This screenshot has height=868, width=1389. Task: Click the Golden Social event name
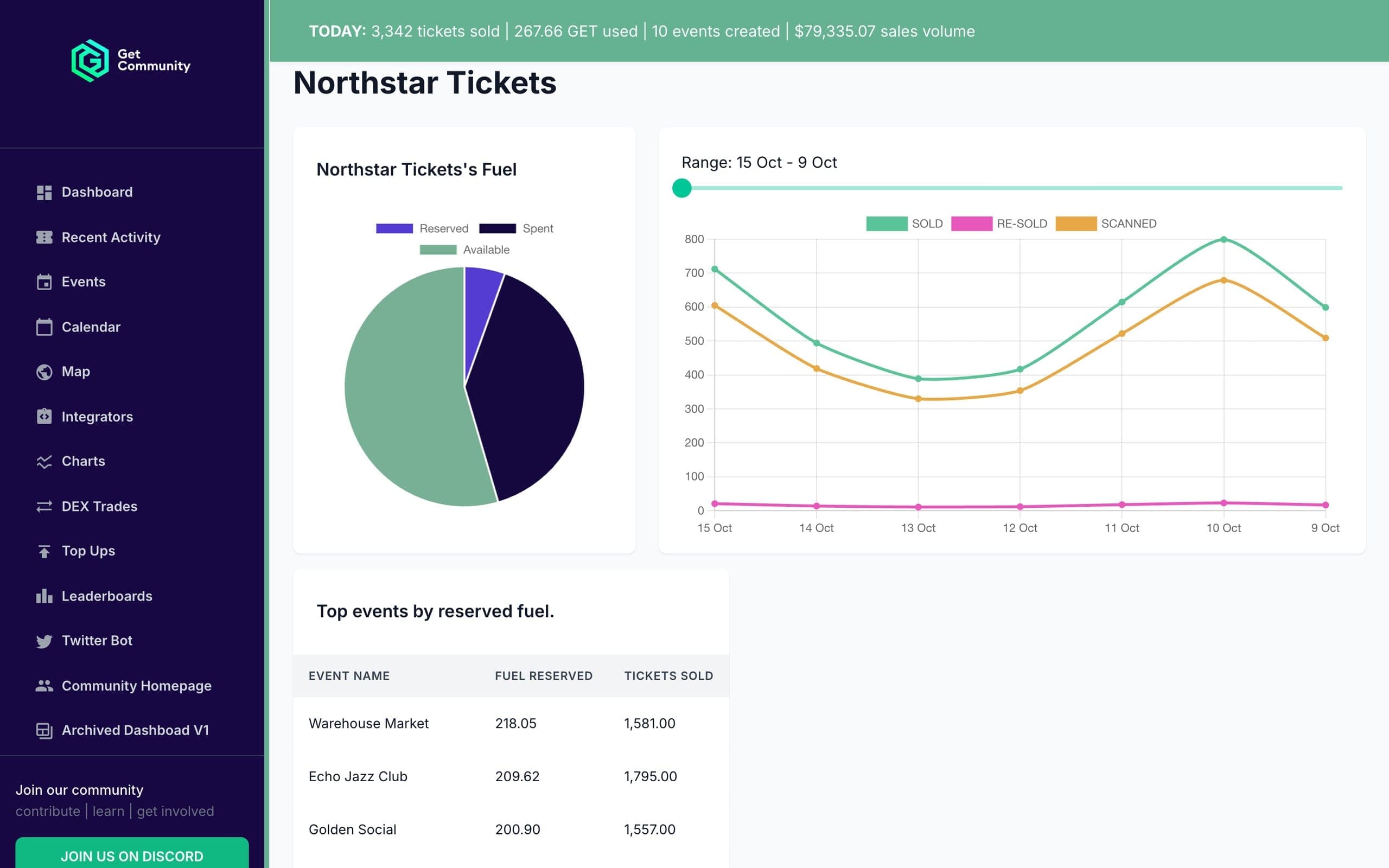coord(353,829)
